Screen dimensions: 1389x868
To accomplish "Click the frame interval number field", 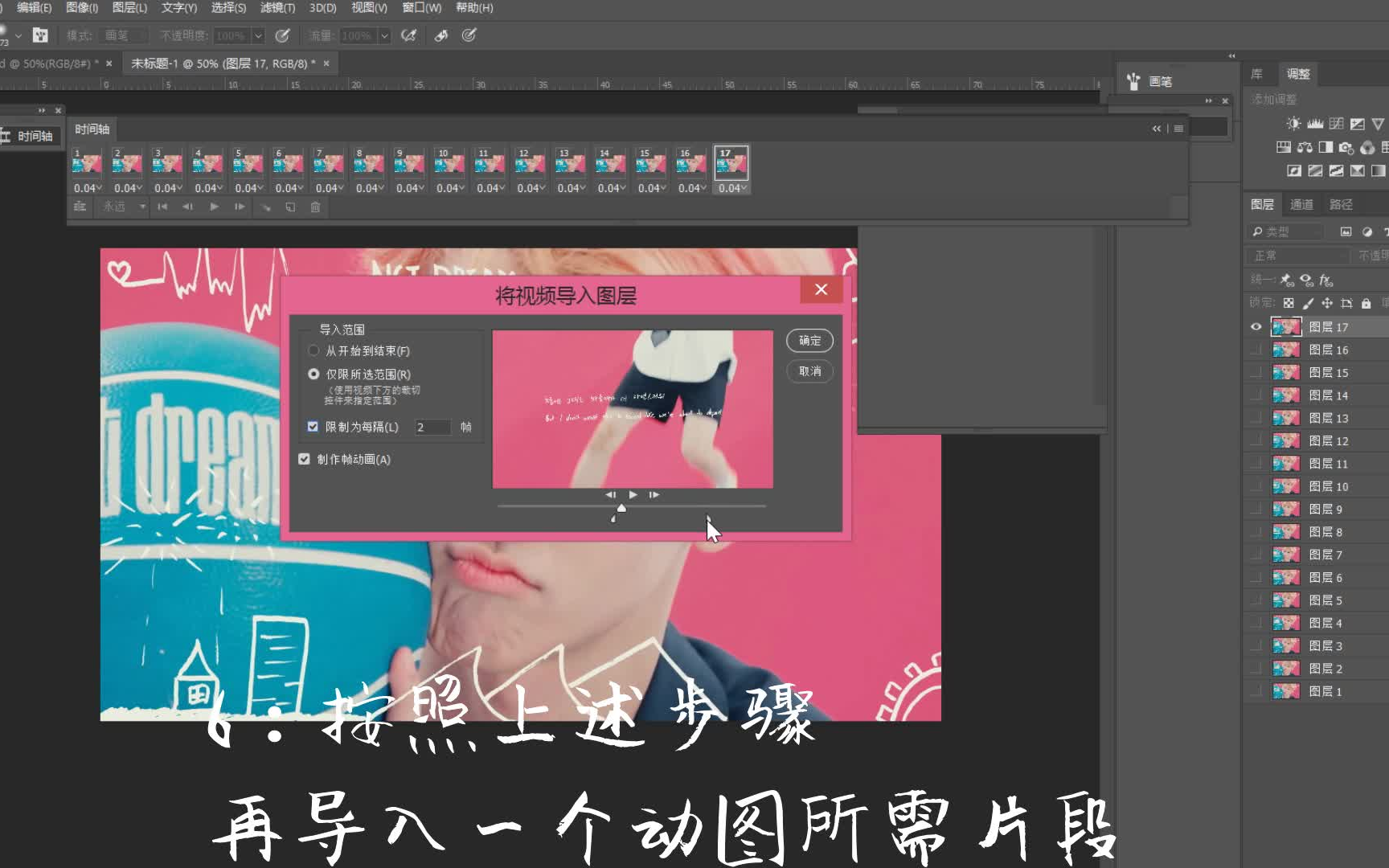I will coord(432,427).
